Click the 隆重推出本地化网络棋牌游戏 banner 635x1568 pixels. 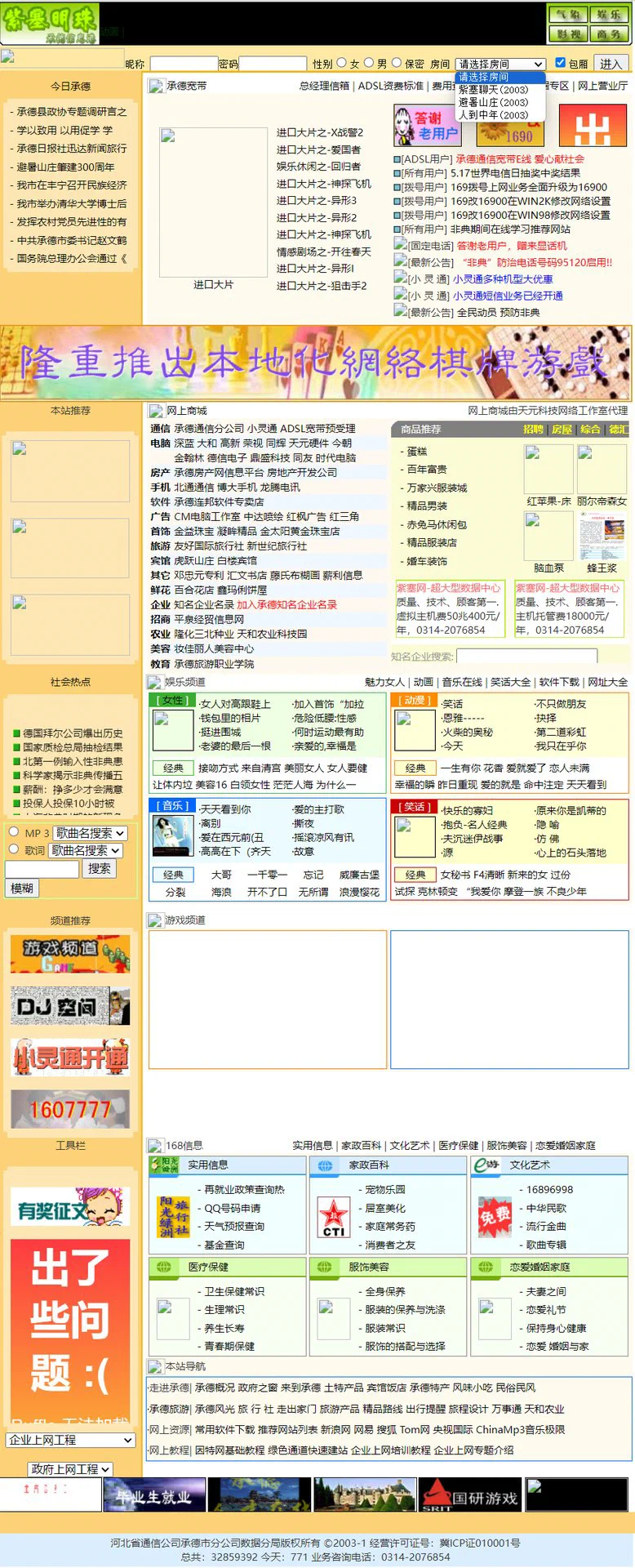click(316, 363)
